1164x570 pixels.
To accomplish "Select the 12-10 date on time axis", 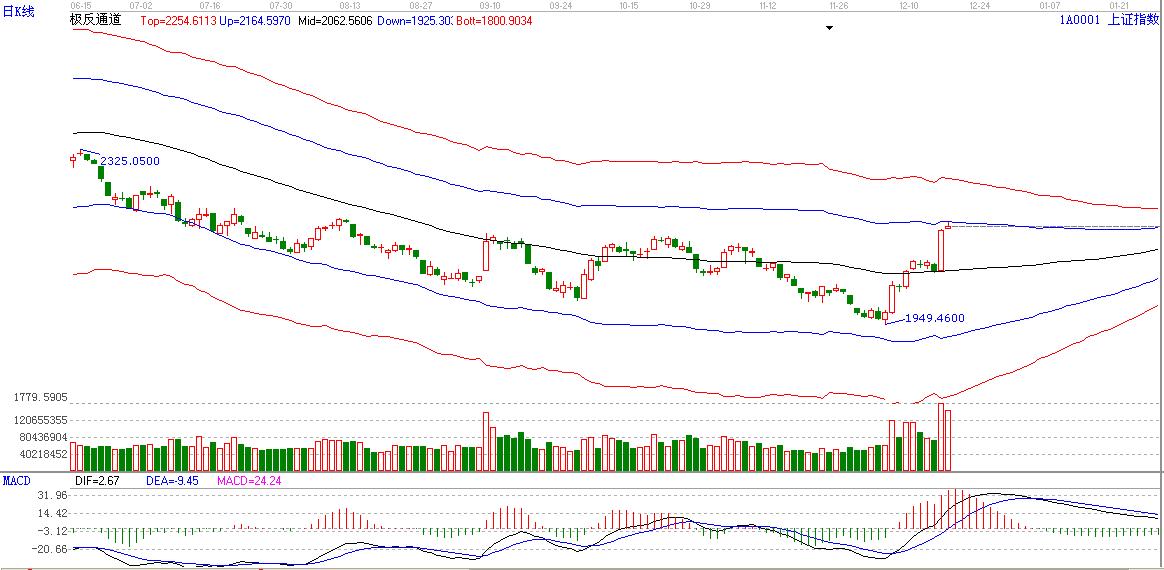I will coord(910,5).
